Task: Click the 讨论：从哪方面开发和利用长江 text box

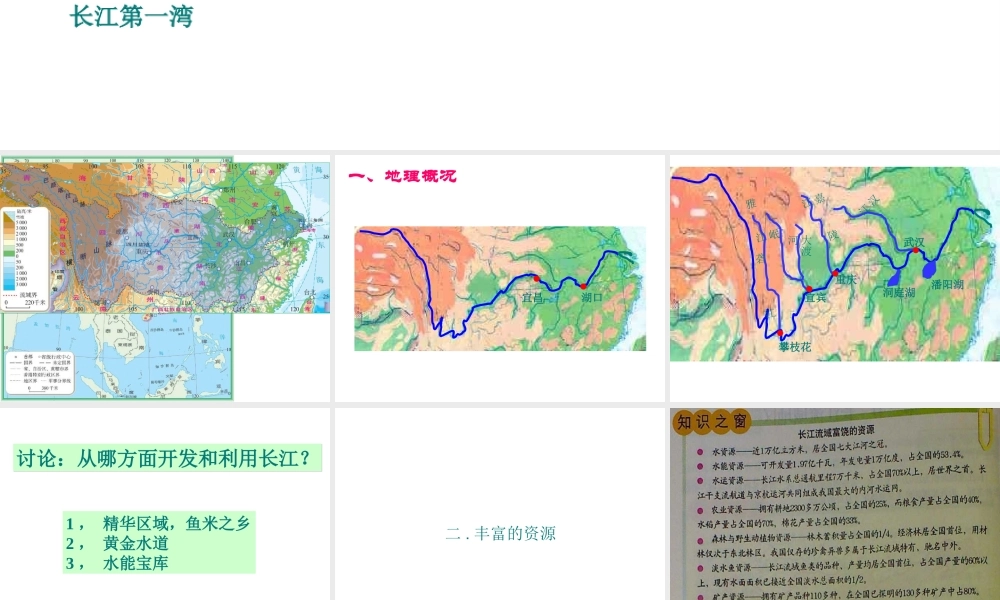Action: pyautogui.click(x=167, y=458)
